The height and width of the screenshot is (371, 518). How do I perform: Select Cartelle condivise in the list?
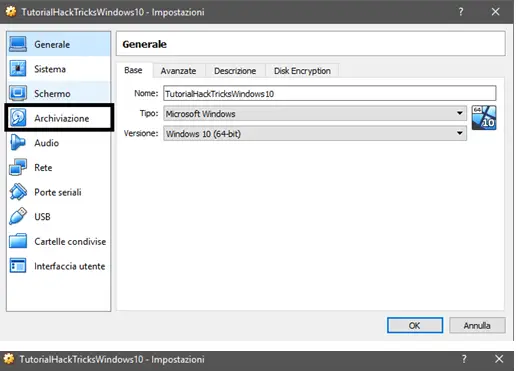pyautogui.click(x=59, y=241)
